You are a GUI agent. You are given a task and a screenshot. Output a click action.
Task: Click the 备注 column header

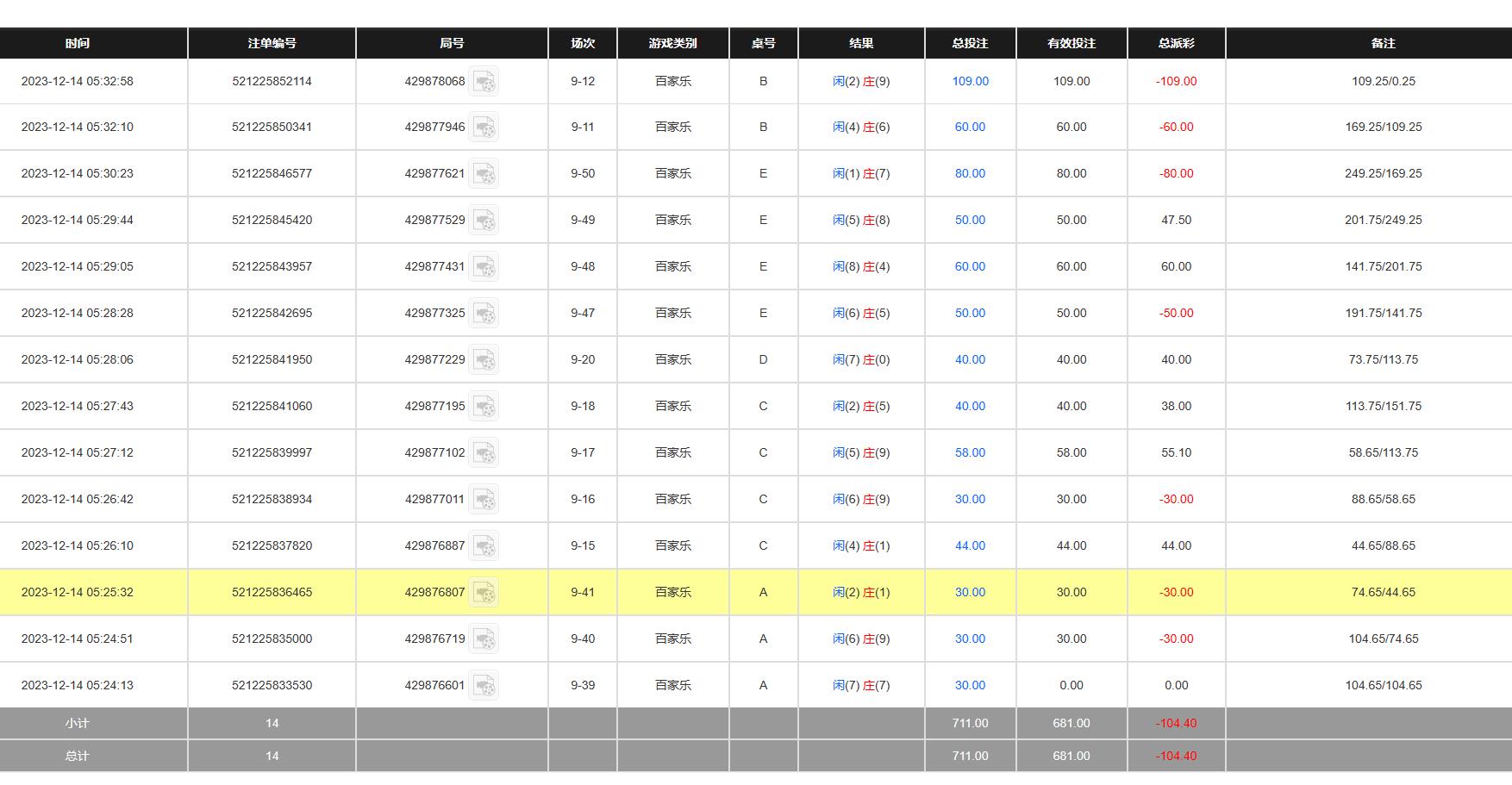point(1383,43)
